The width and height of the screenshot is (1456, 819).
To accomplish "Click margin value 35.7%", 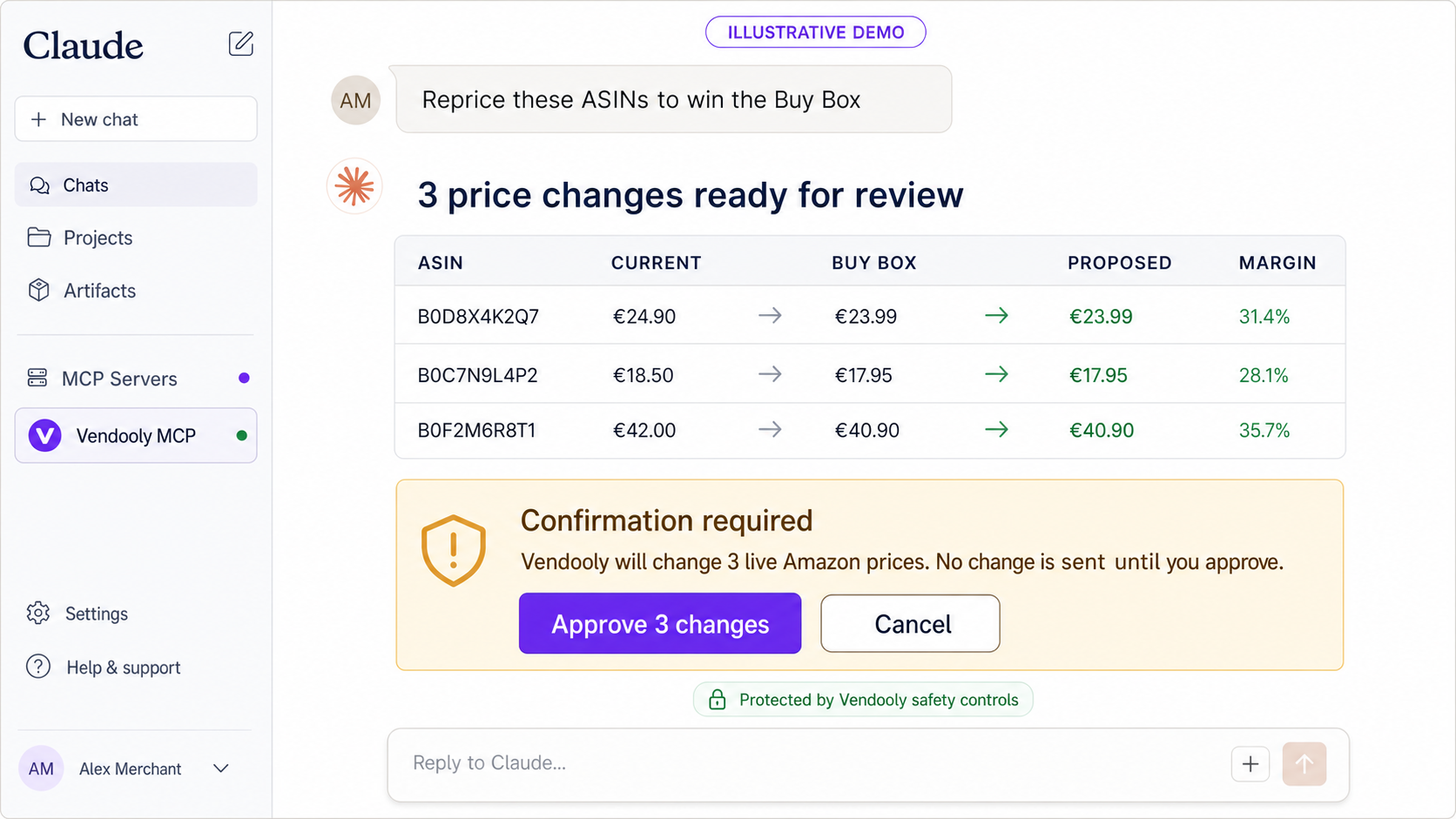I will [x=1264, y=430].
